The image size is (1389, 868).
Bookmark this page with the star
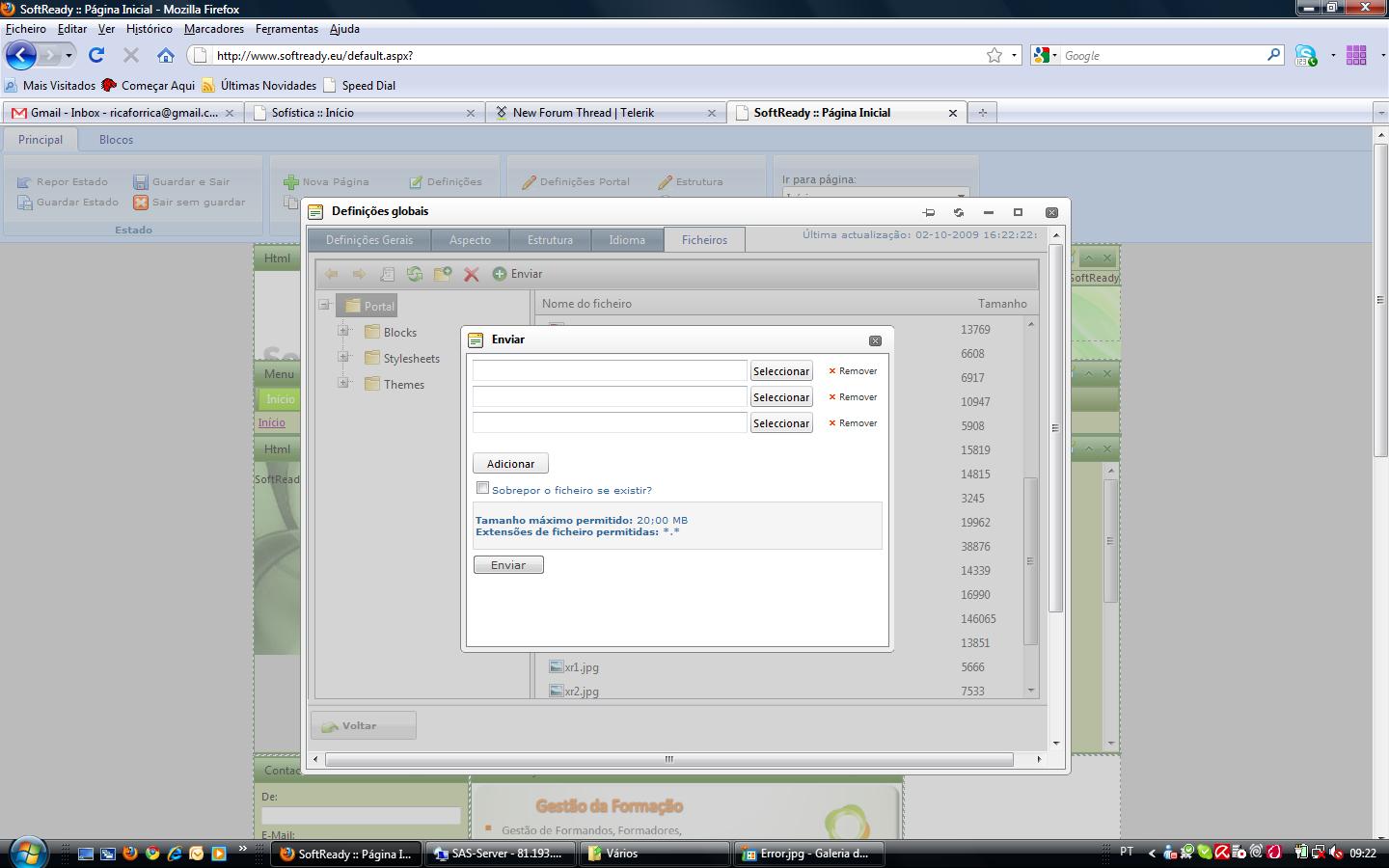coord(994,55)
